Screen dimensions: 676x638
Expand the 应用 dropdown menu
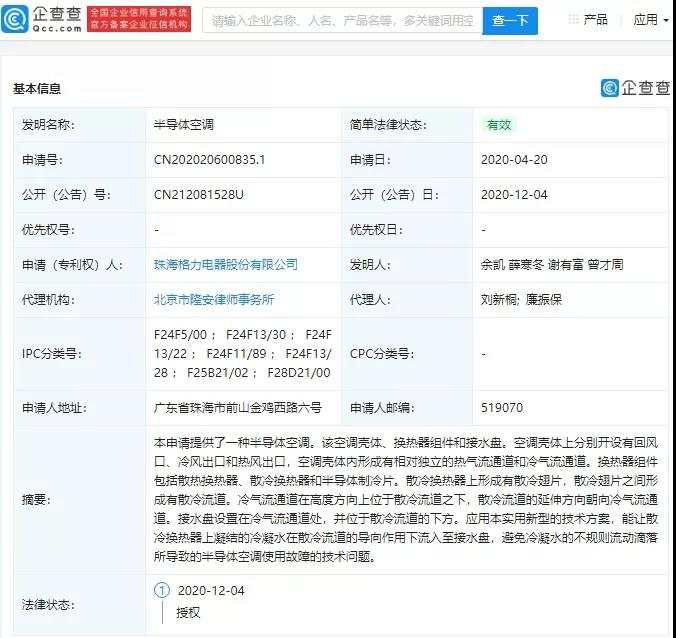(x=651, y=19)
